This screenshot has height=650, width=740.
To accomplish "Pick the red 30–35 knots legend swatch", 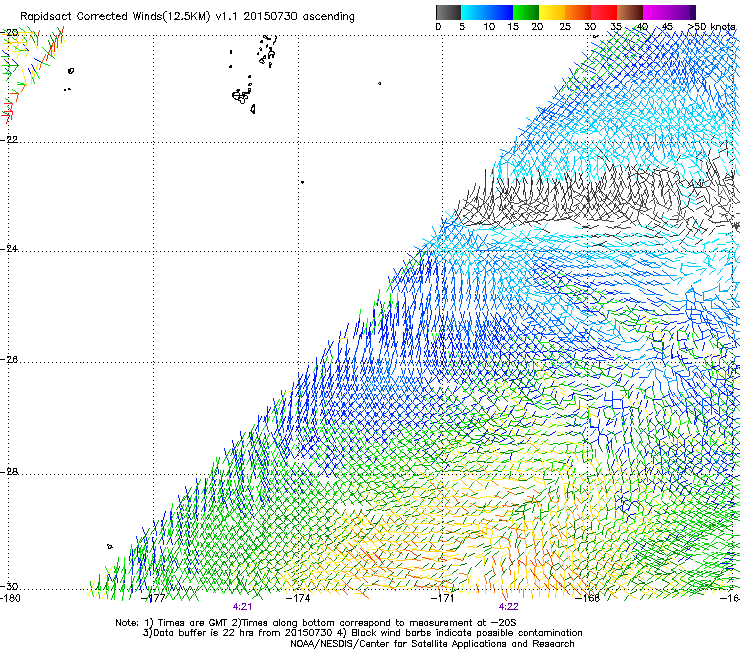I will point(604,12).
